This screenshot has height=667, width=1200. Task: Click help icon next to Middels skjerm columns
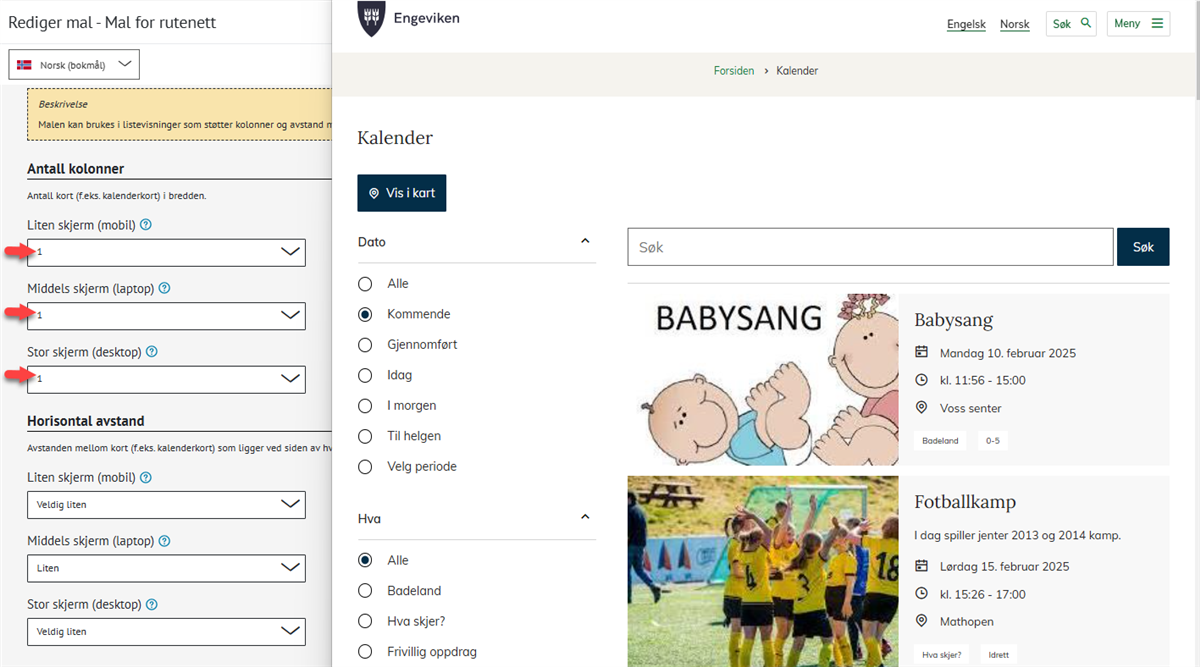[164, 288]
